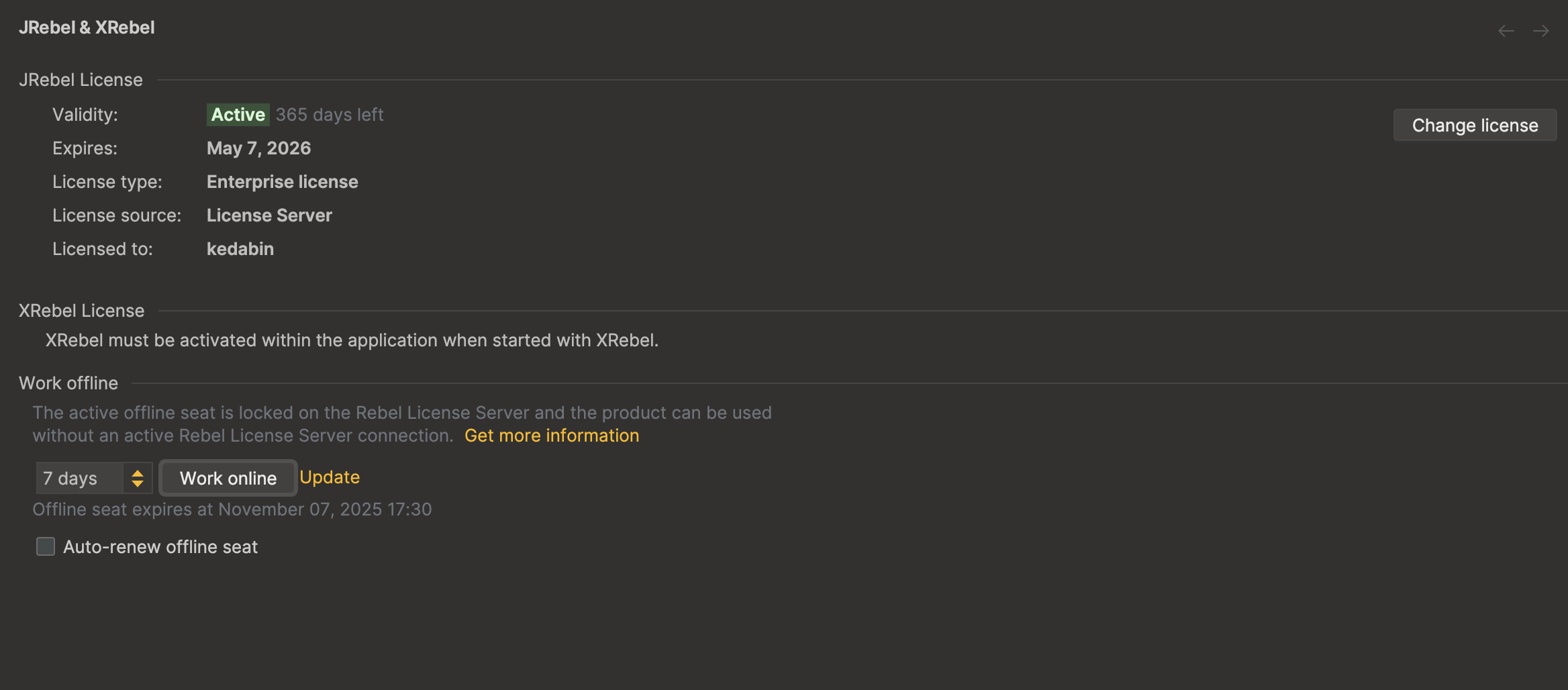
Task: Click the XRebel License section heading
Action: tap(81, 311)
